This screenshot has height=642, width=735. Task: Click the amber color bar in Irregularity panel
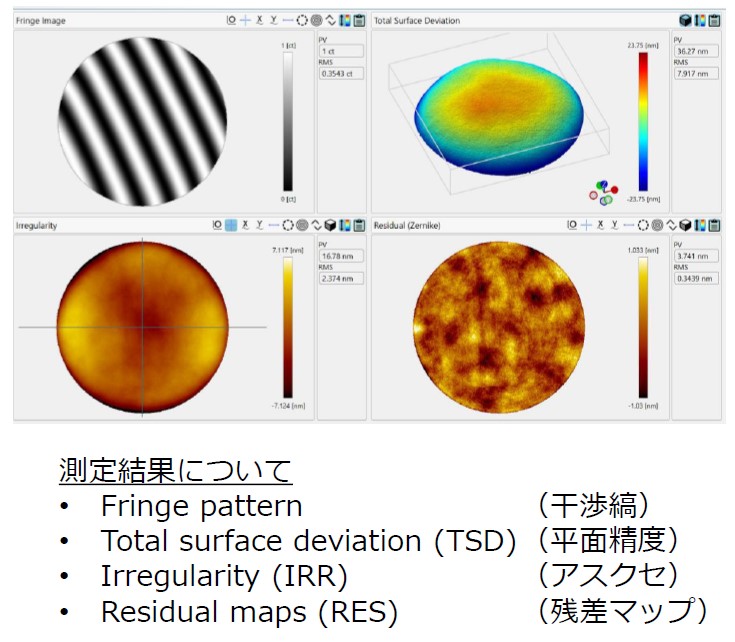coord(288,327)
